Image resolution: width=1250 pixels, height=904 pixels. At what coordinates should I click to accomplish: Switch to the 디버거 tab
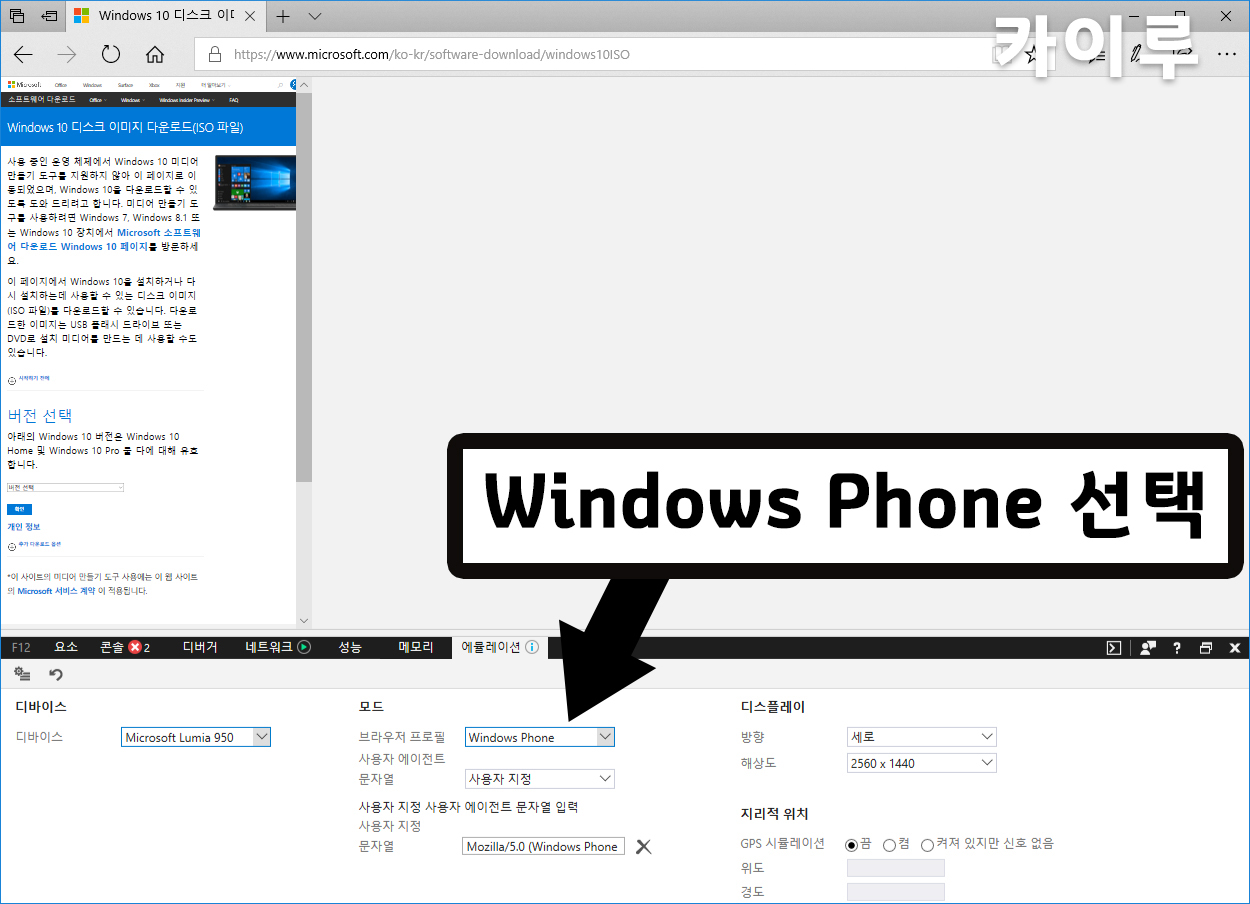click(x=199, y=647)
